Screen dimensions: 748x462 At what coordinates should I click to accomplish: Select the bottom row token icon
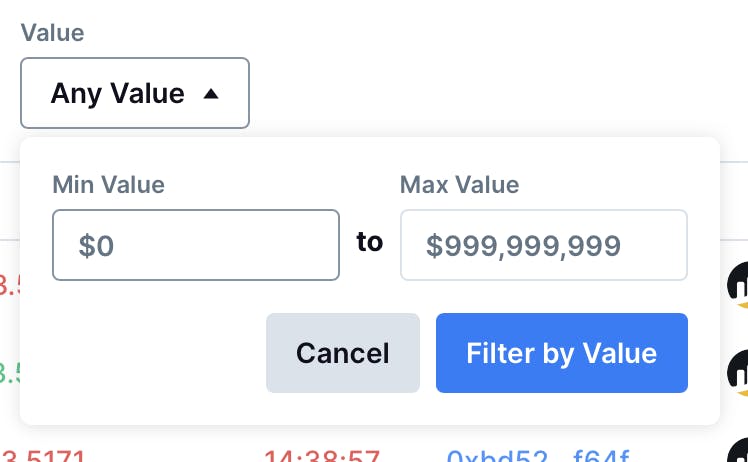[738, 452]
